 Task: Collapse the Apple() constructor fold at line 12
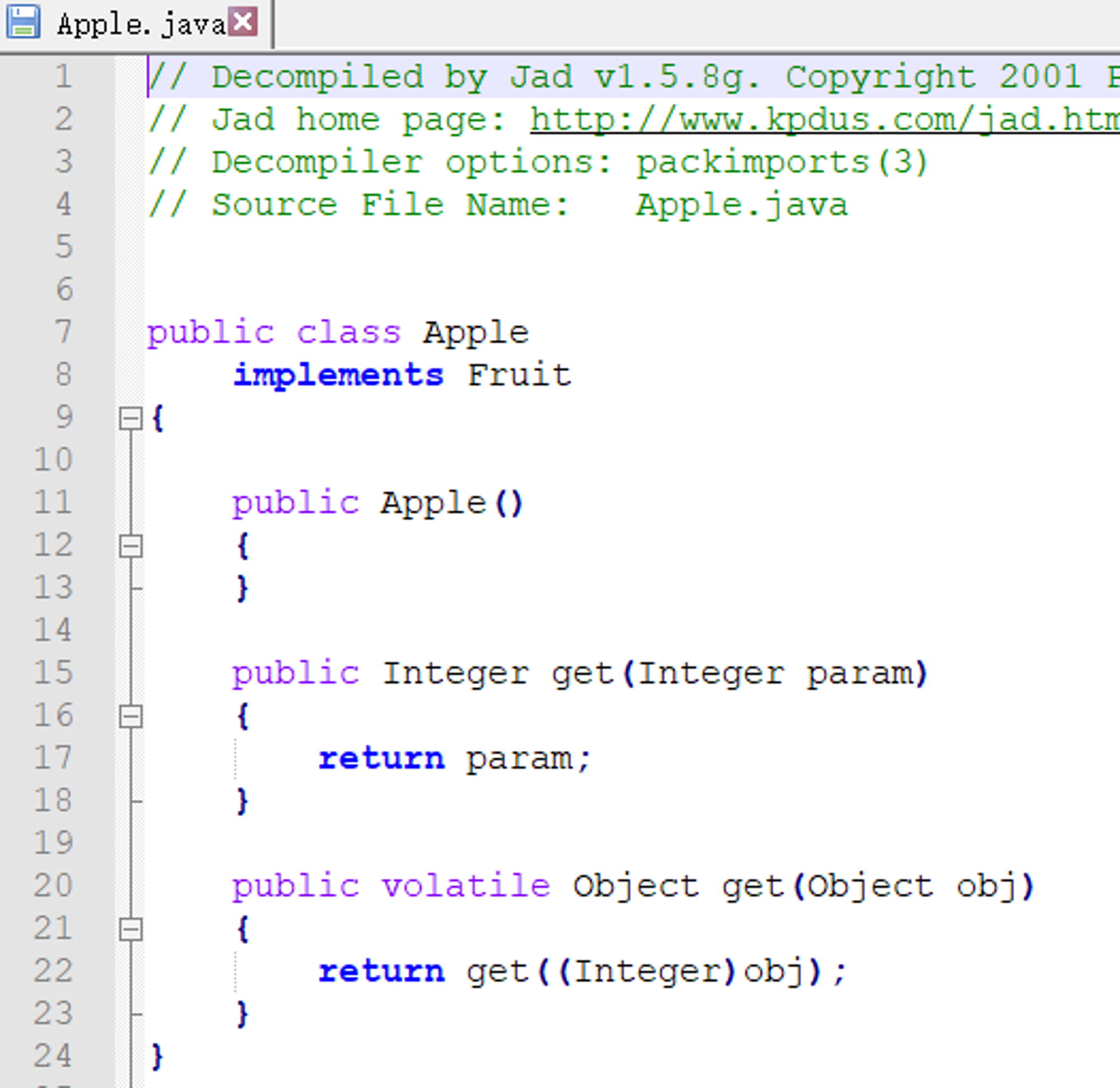[x=131, y=547]
